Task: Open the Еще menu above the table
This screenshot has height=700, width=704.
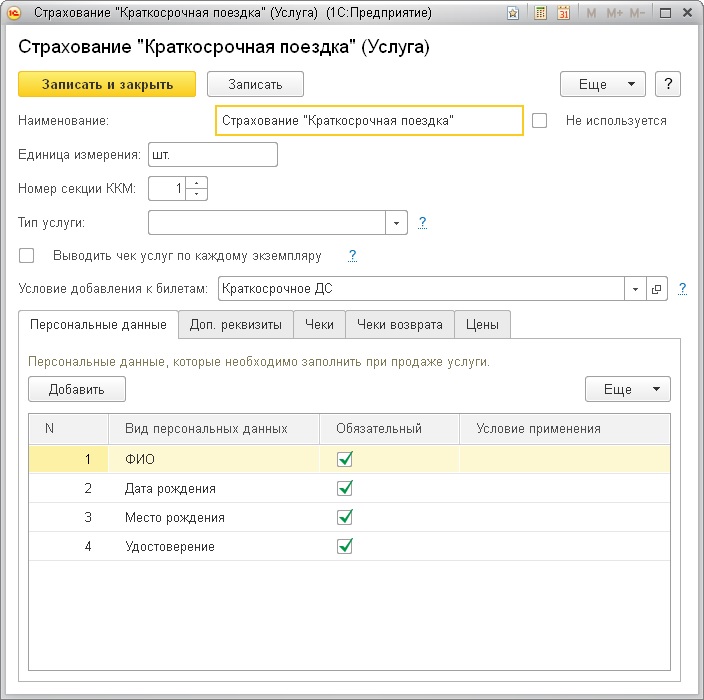Action: click(x=627, y=389)
